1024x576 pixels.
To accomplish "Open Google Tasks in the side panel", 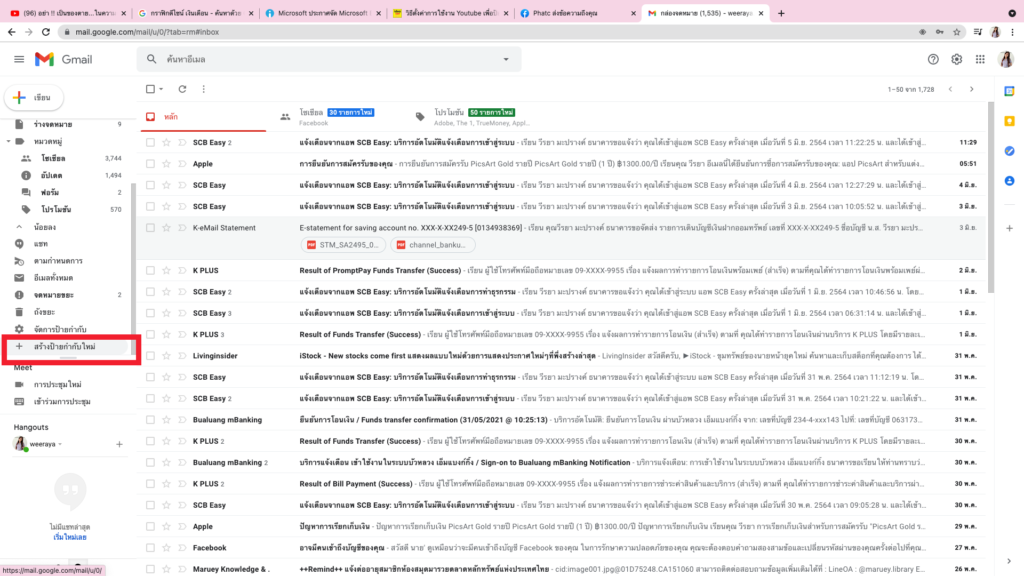I will (1010, 151).
